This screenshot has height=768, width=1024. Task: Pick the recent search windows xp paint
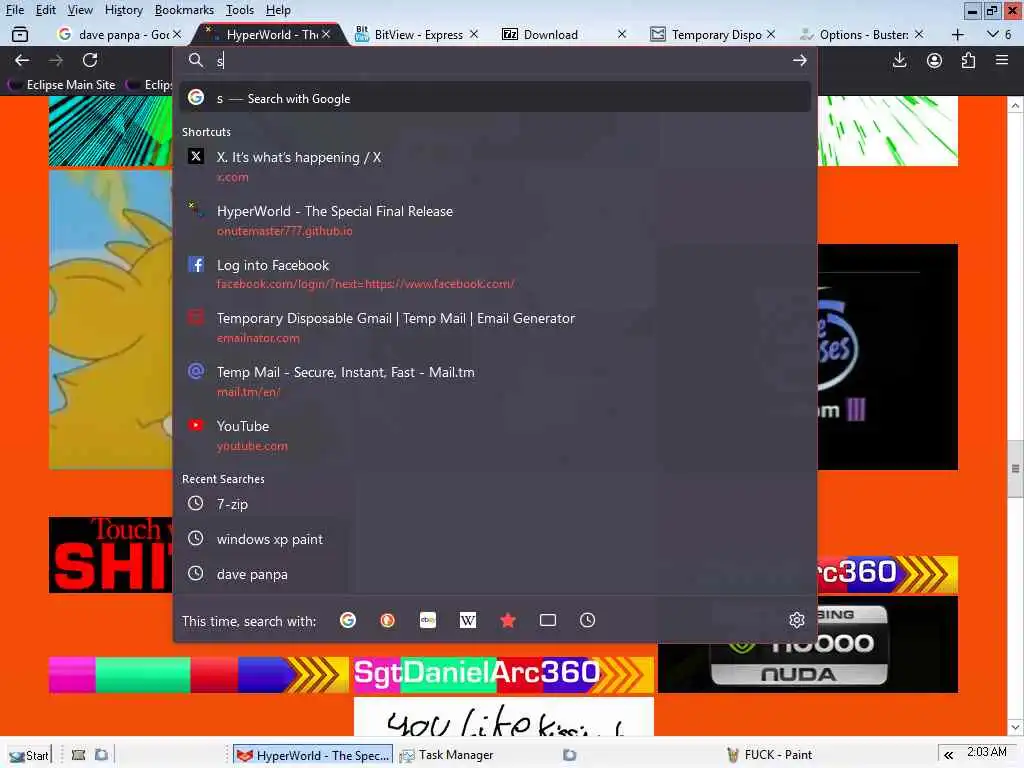coord(495,539)
